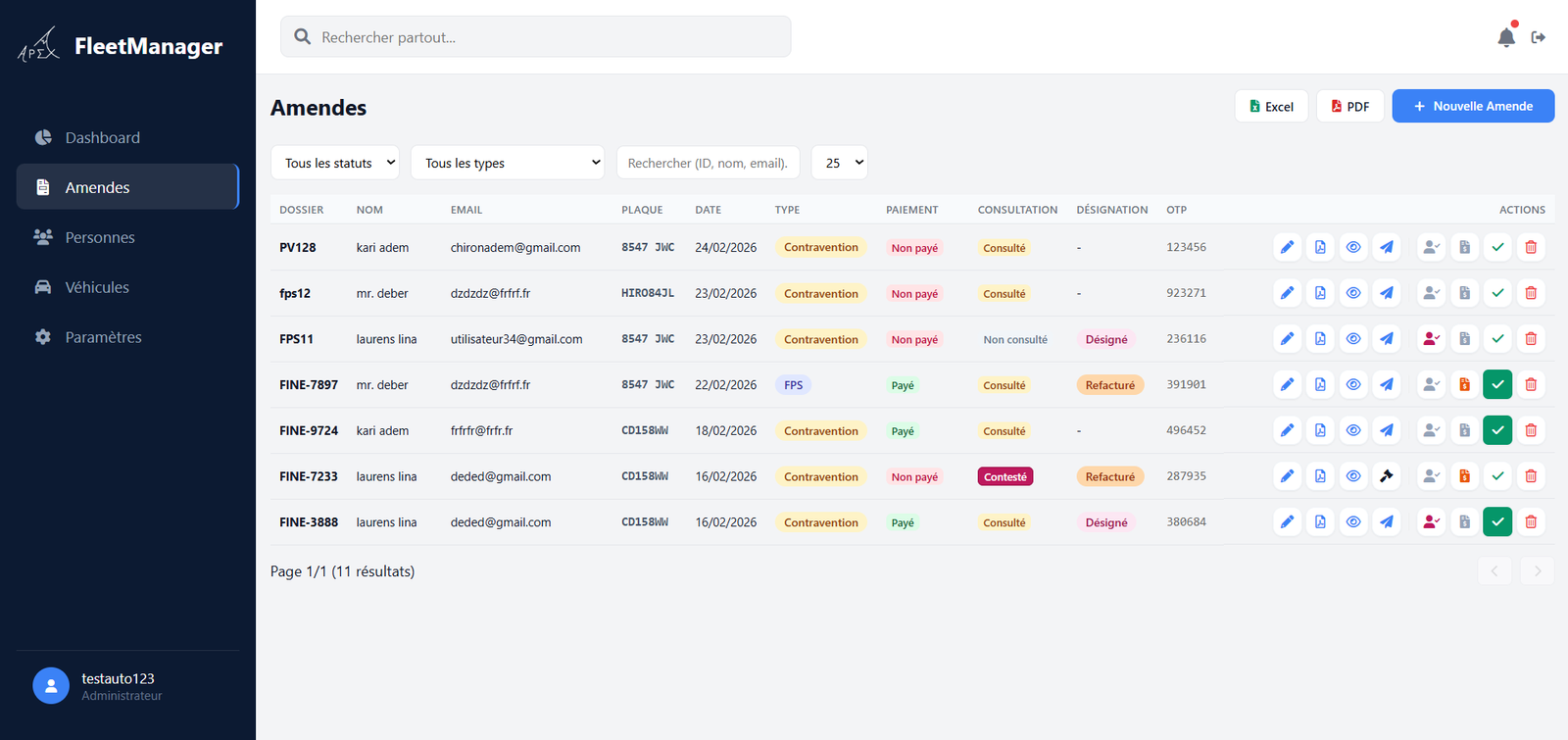Designate person icon for FPS11 row

click(x=1432, y=339)
